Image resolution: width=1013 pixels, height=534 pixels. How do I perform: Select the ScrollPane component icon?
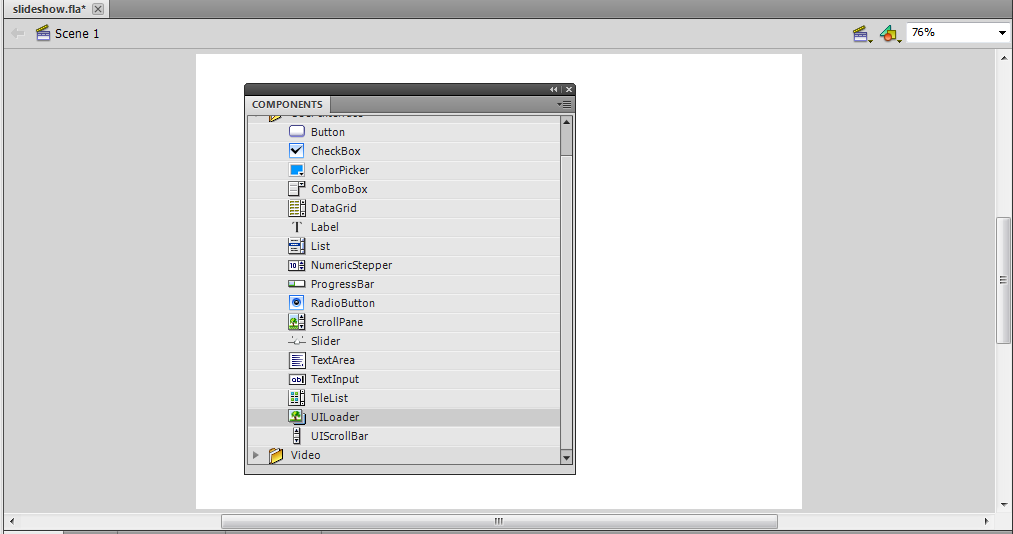click(x=297, y=322)
